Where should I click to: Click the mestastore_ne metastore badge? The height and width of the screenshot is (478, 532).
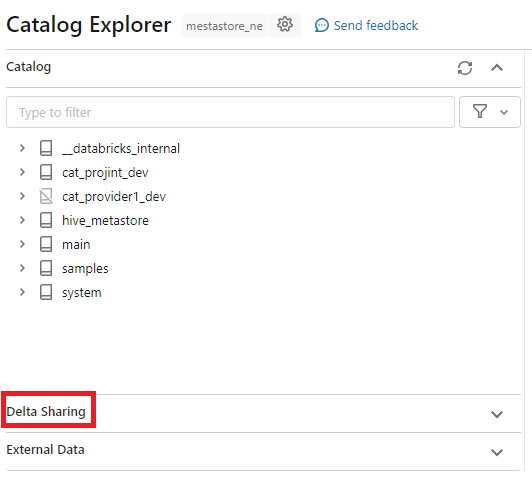pos(224,25)
